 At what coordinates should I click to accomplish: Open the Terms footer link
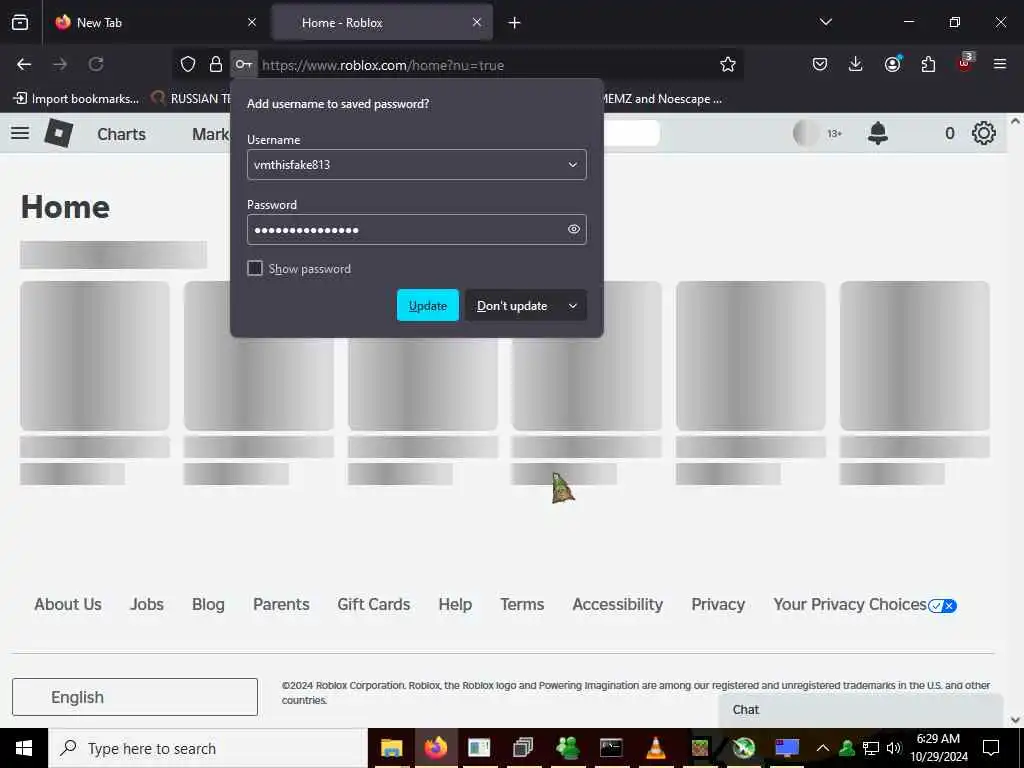click(522, 605)
